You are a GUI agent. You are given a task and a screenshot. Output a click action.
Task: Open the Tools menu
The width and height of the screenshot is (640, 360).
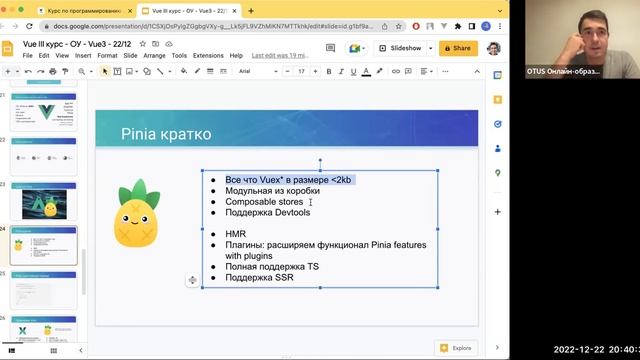[x=179, y=56]
